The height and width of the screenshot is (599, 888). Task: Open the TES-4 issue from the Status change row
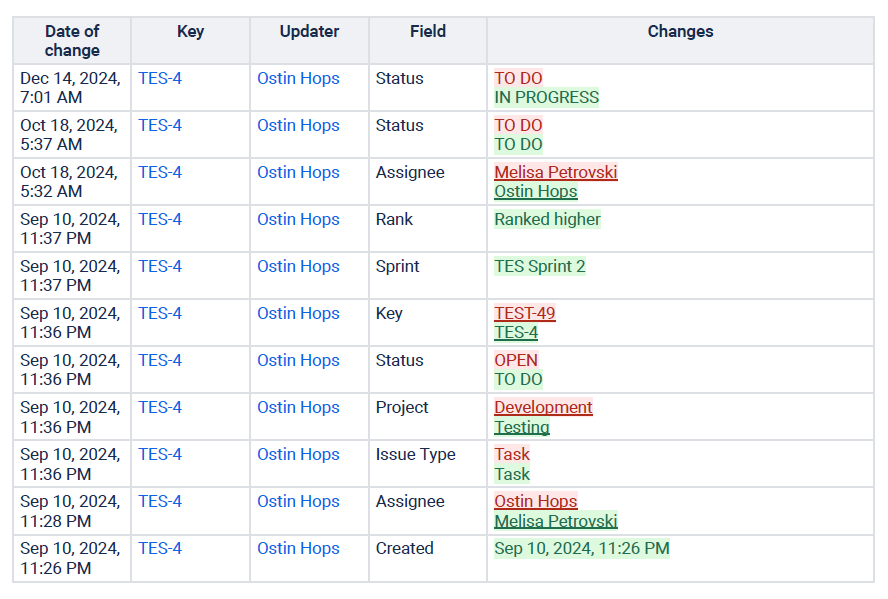tap(159, 78)
